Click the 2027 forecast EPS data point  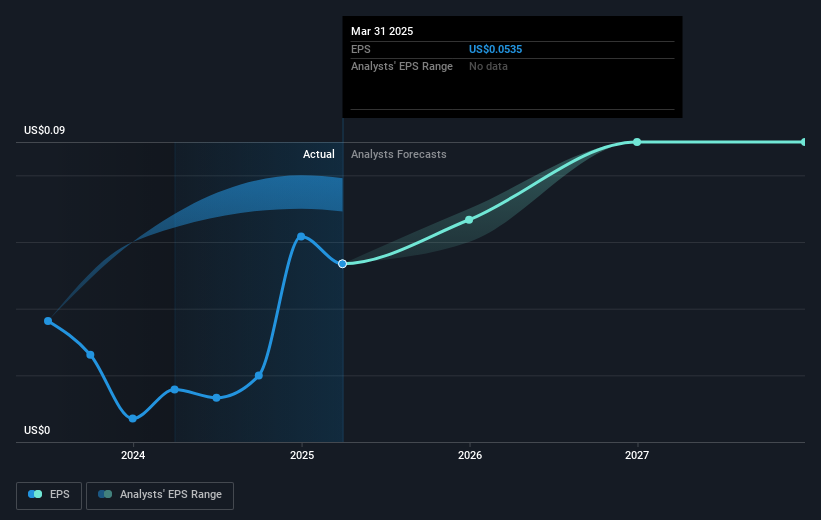click(637, 142)
